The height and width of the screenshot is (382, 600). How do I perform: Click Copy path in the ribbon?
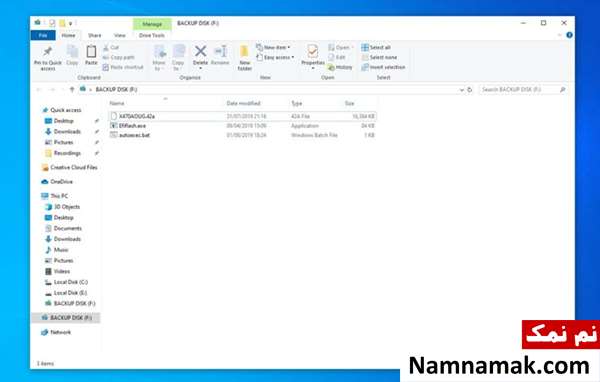[x=118, y=57]
